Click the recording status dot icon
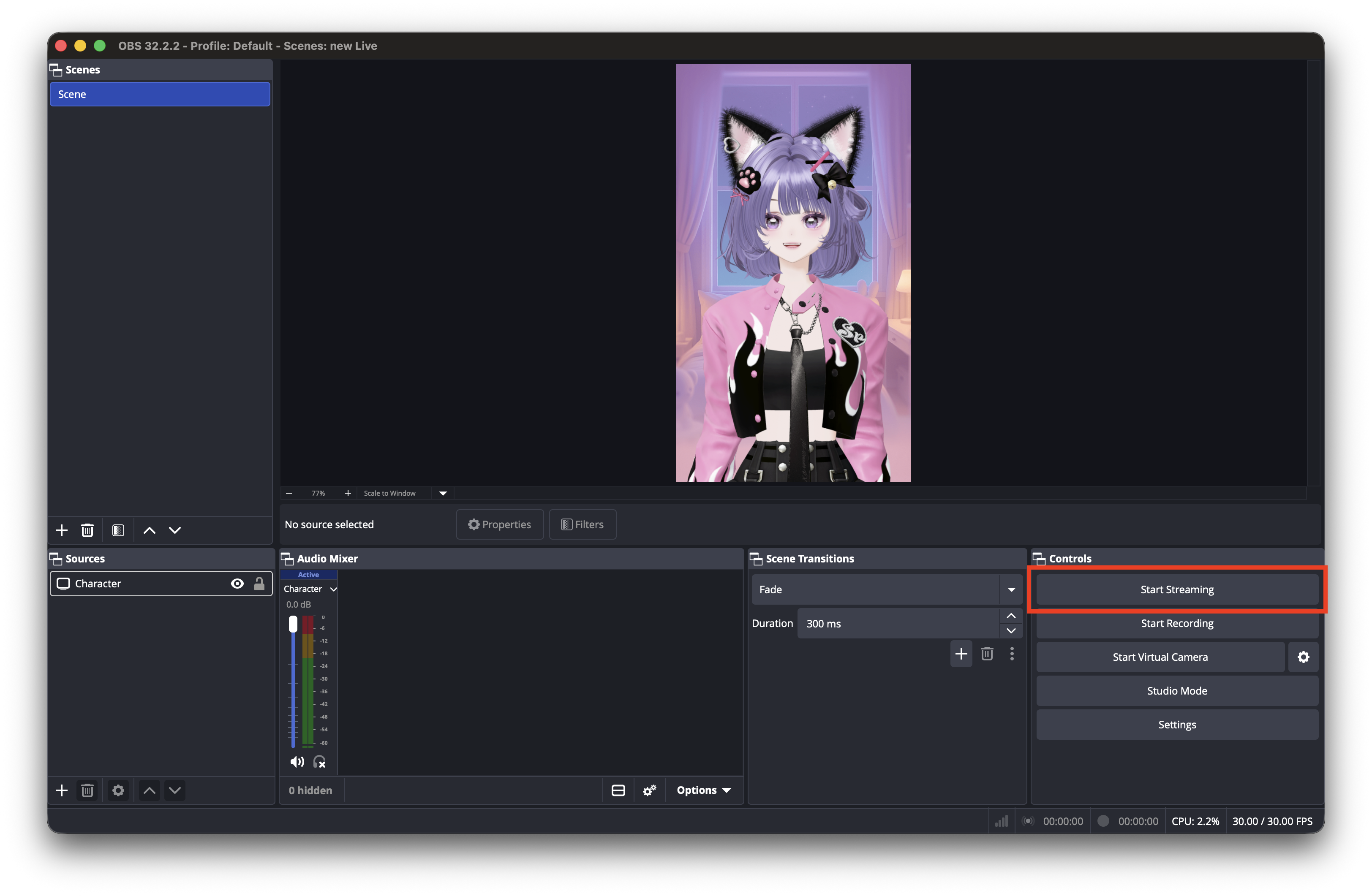The image size is (1372, 896). click(1103, 821)
